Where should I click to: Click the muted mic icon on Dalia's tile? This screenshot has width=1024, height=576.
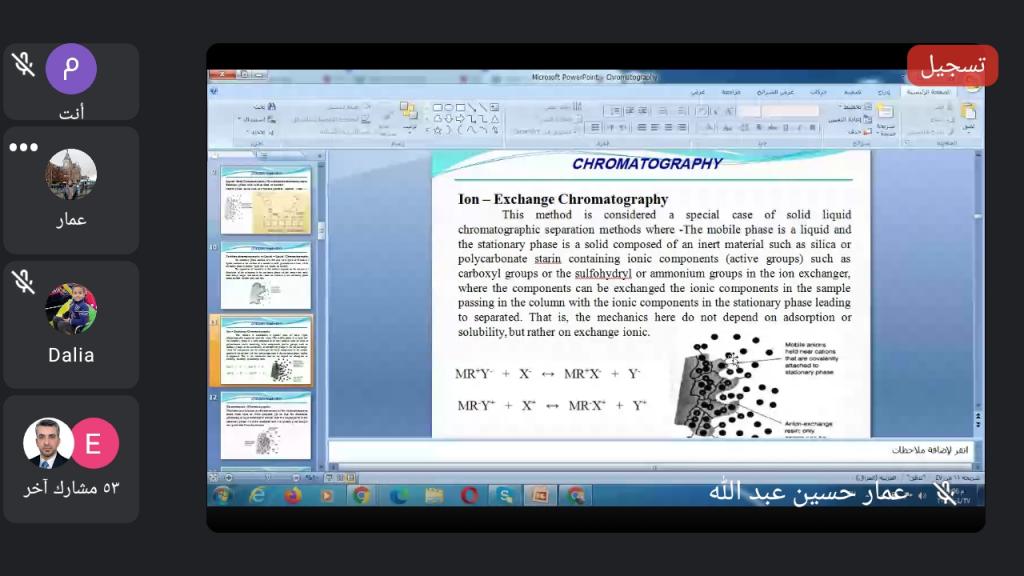coord(23,282)
